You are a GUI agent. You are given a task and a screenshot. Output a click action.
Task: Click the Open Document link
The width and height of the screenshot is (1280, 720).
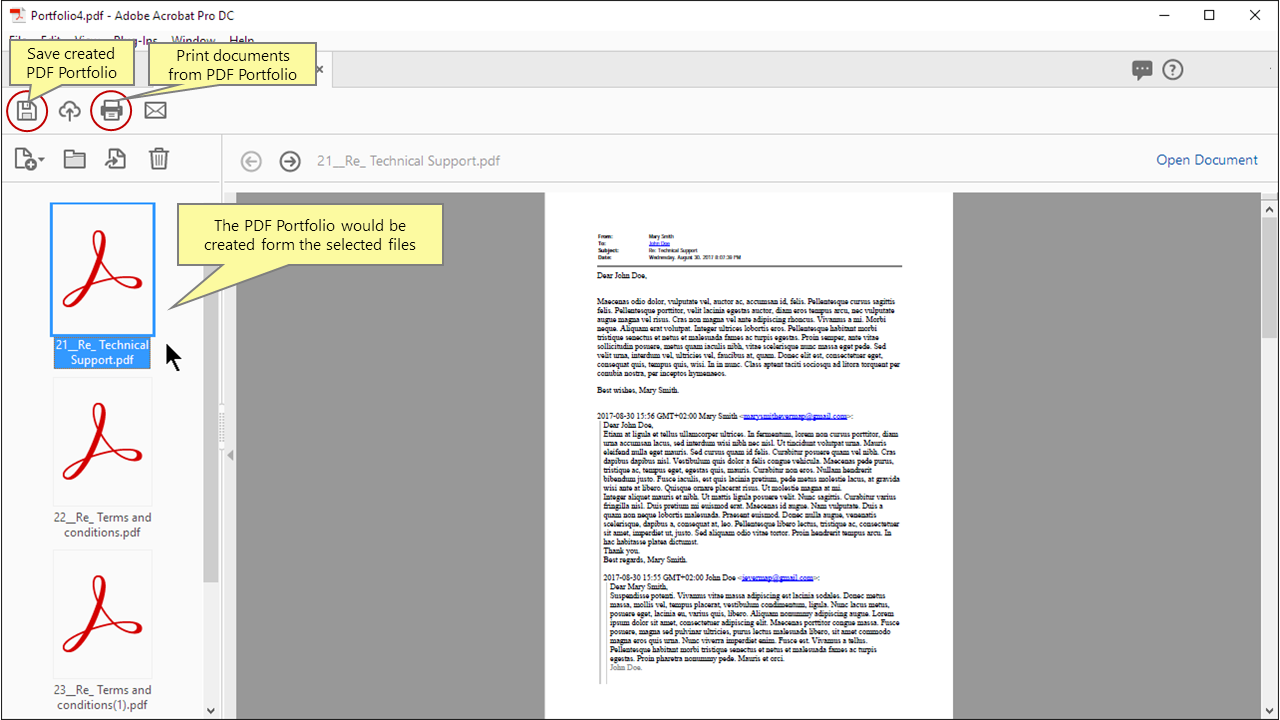point(1206,160)
